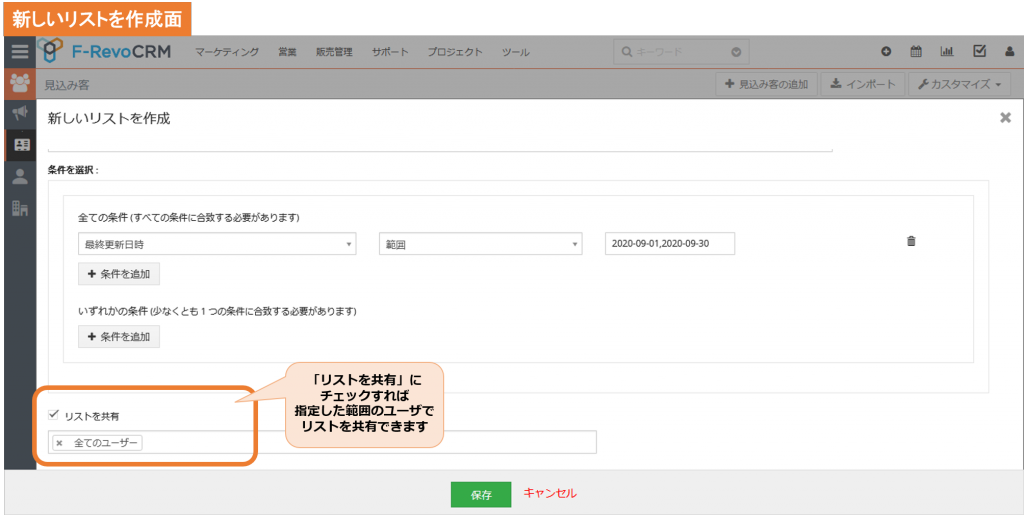Select the people group sidebar icon
This screenshot has height=515, width=1024.
20,83
